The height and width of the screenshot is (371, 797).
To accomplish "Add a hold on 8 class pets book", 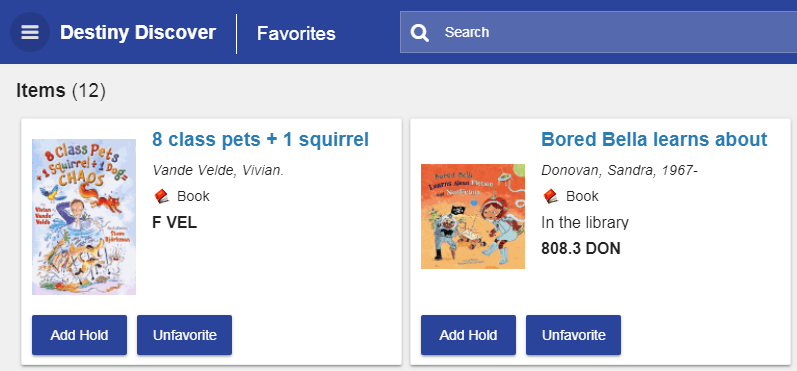I will pyautogui.click(x=79, y=335).
